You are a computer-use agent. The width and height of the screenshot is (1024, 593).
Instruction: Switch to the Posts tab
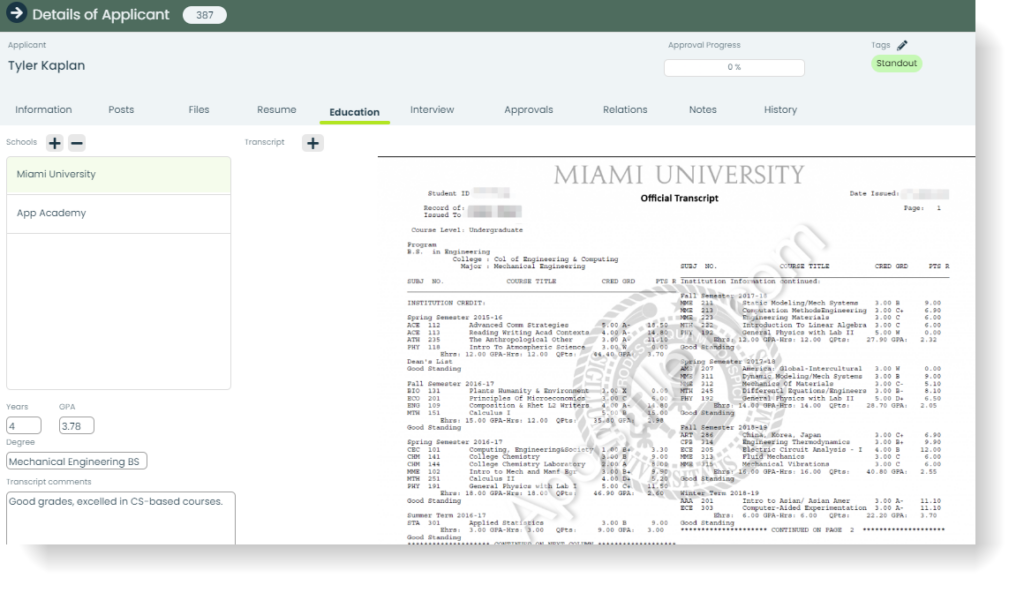[x=121, y=110]
